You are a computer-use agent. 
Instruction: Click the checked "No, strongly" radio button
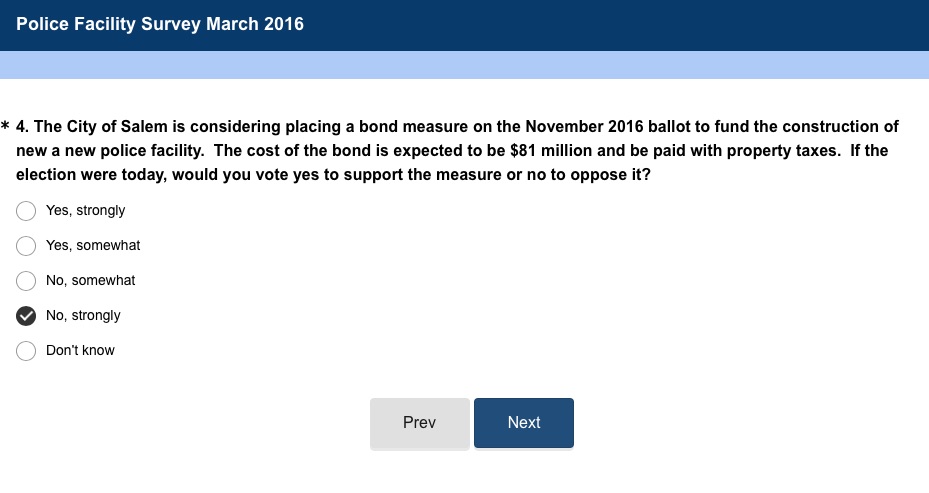pos(26,316)
